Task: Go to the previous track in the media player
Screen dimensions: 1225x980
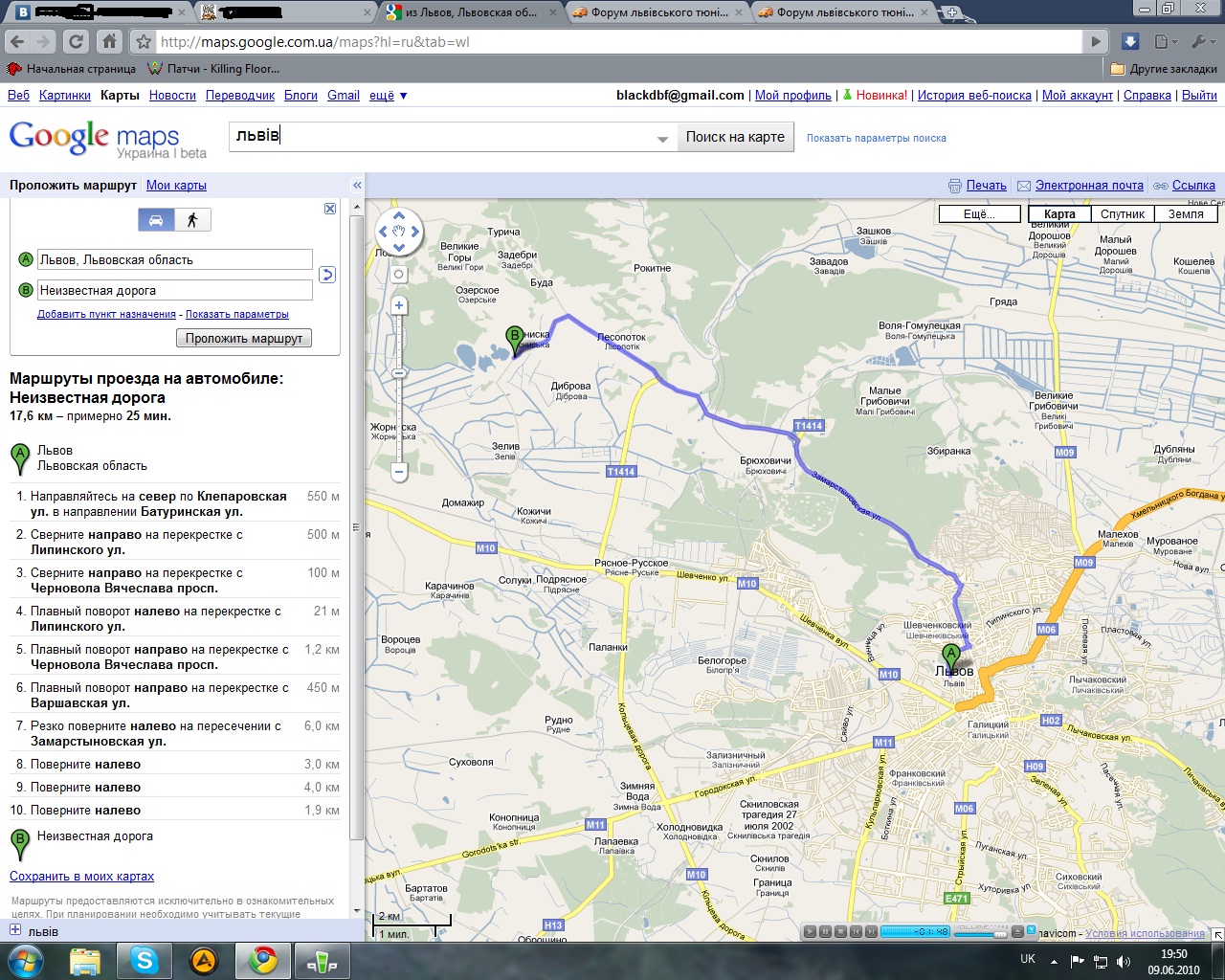Action: pos(856,931)
